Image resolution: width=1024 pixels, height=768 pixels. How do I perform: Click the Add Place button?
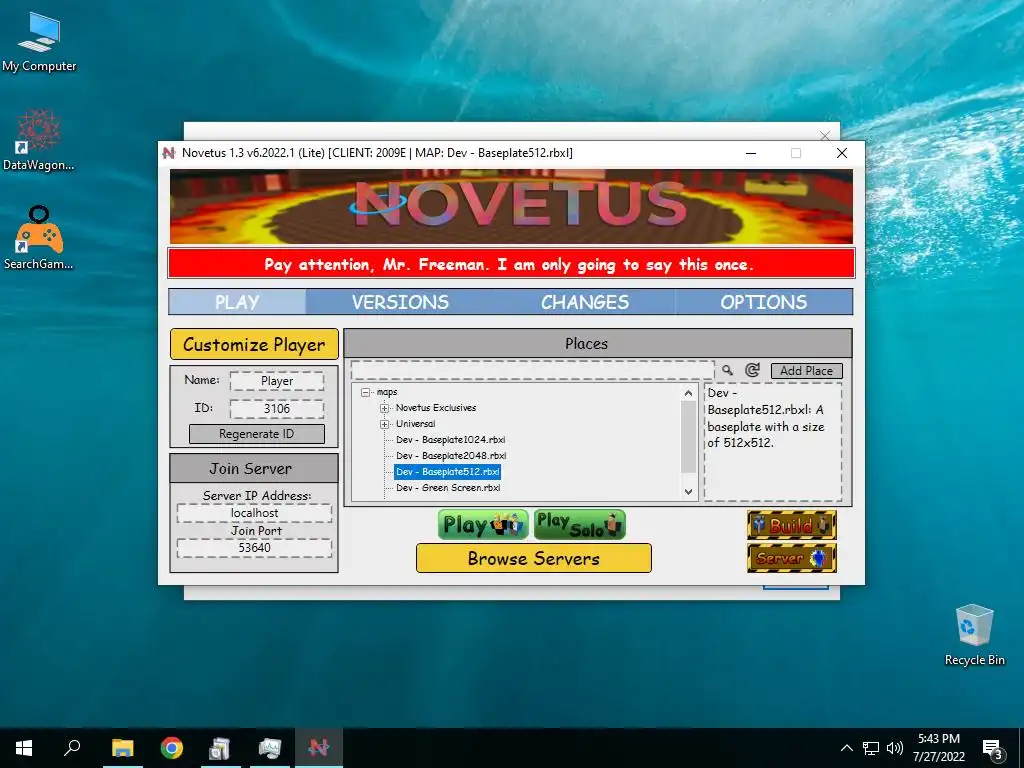point(807,370)
